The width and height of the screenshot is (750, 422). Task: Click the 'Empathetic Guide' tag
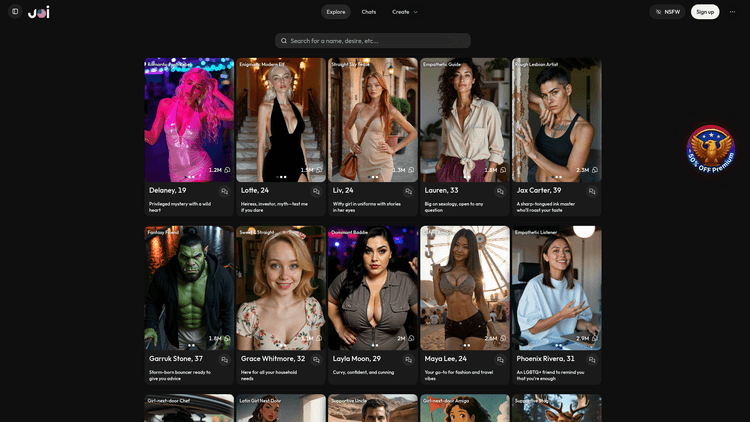tap(442, 64)
